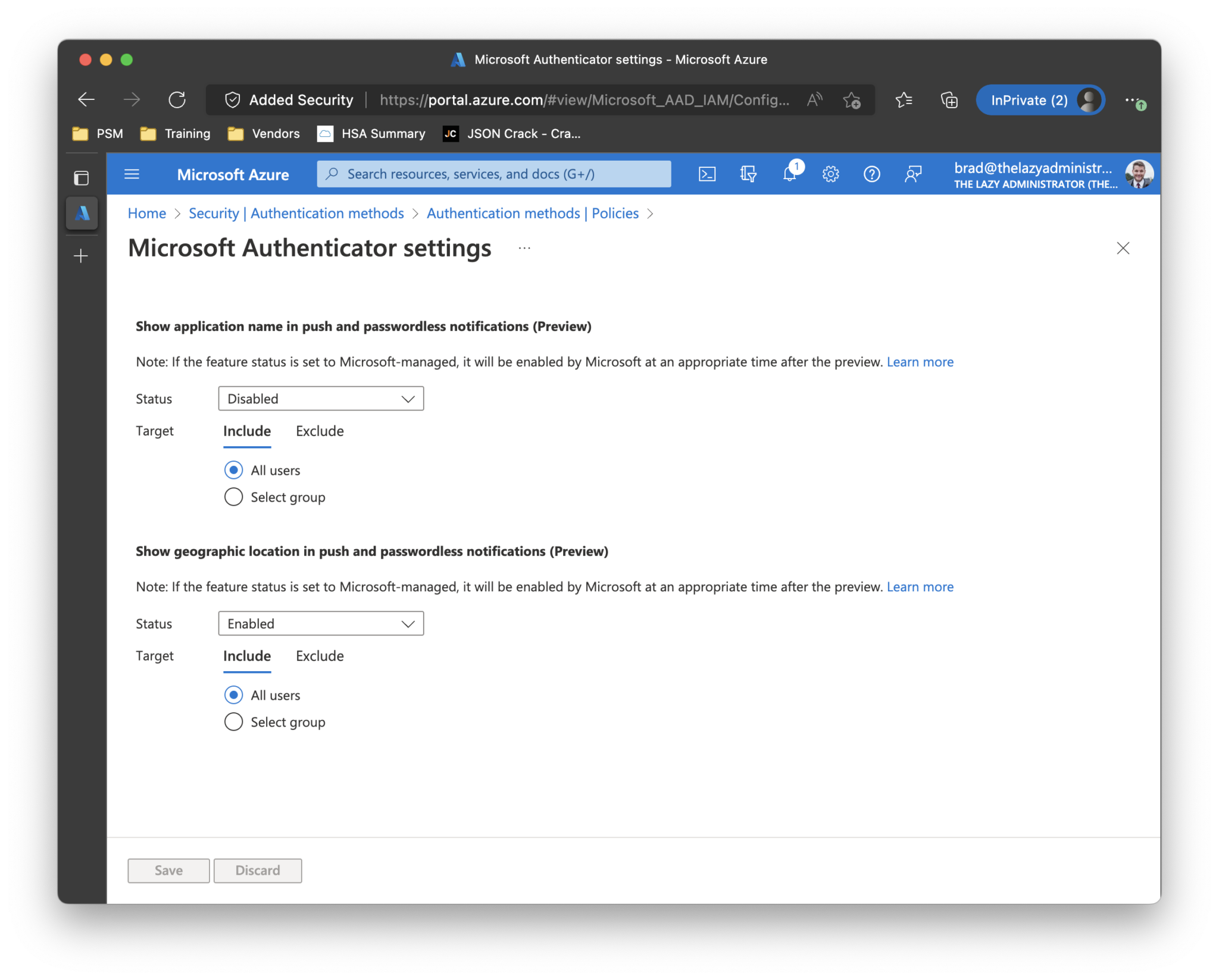Click the portal.azure.com address URL
The height and width of the screenshot is (980, 1219).
click(585, 100)
